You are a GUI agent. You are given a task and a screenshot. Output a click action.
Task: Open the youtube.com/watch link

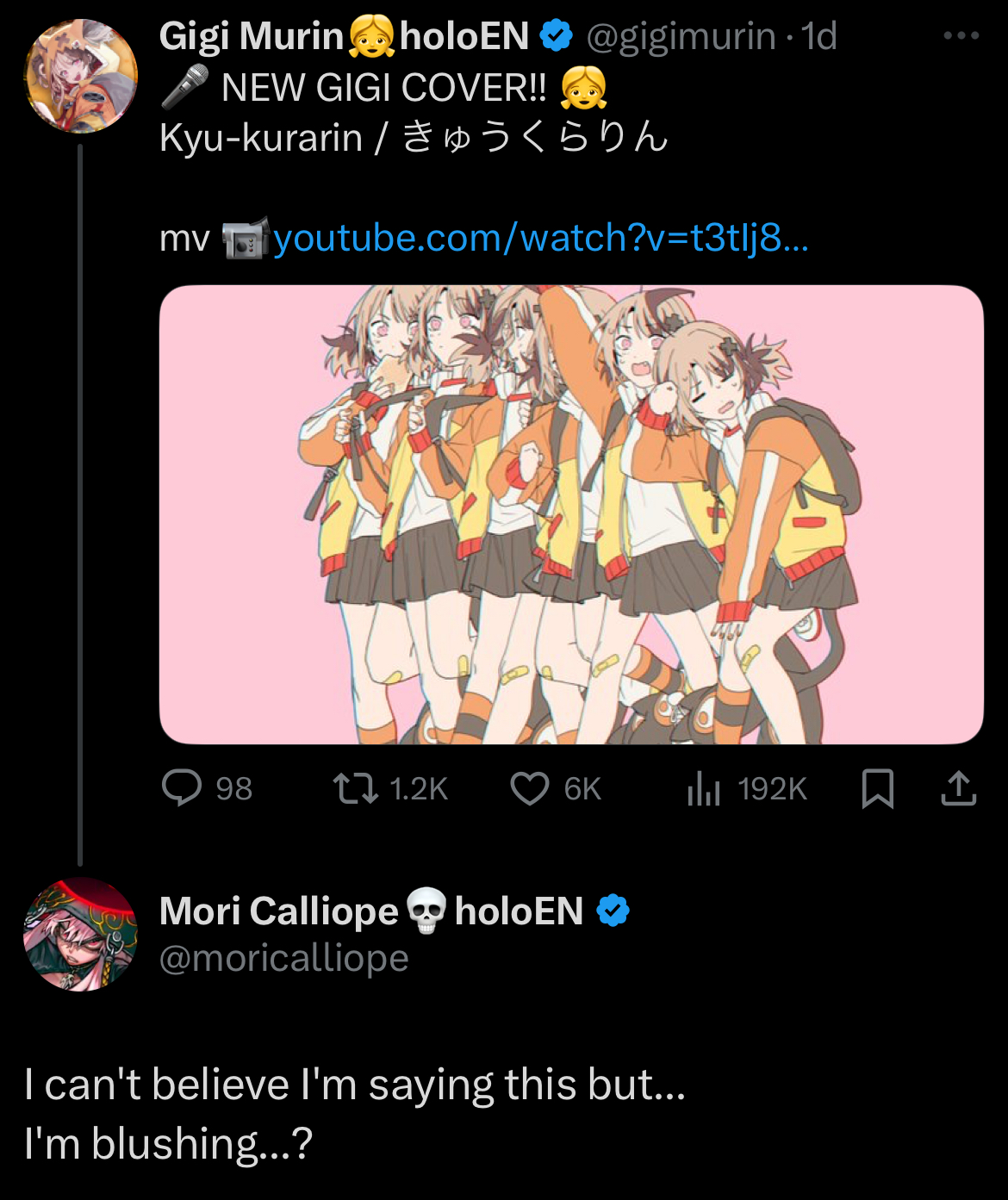coord(541,238)
